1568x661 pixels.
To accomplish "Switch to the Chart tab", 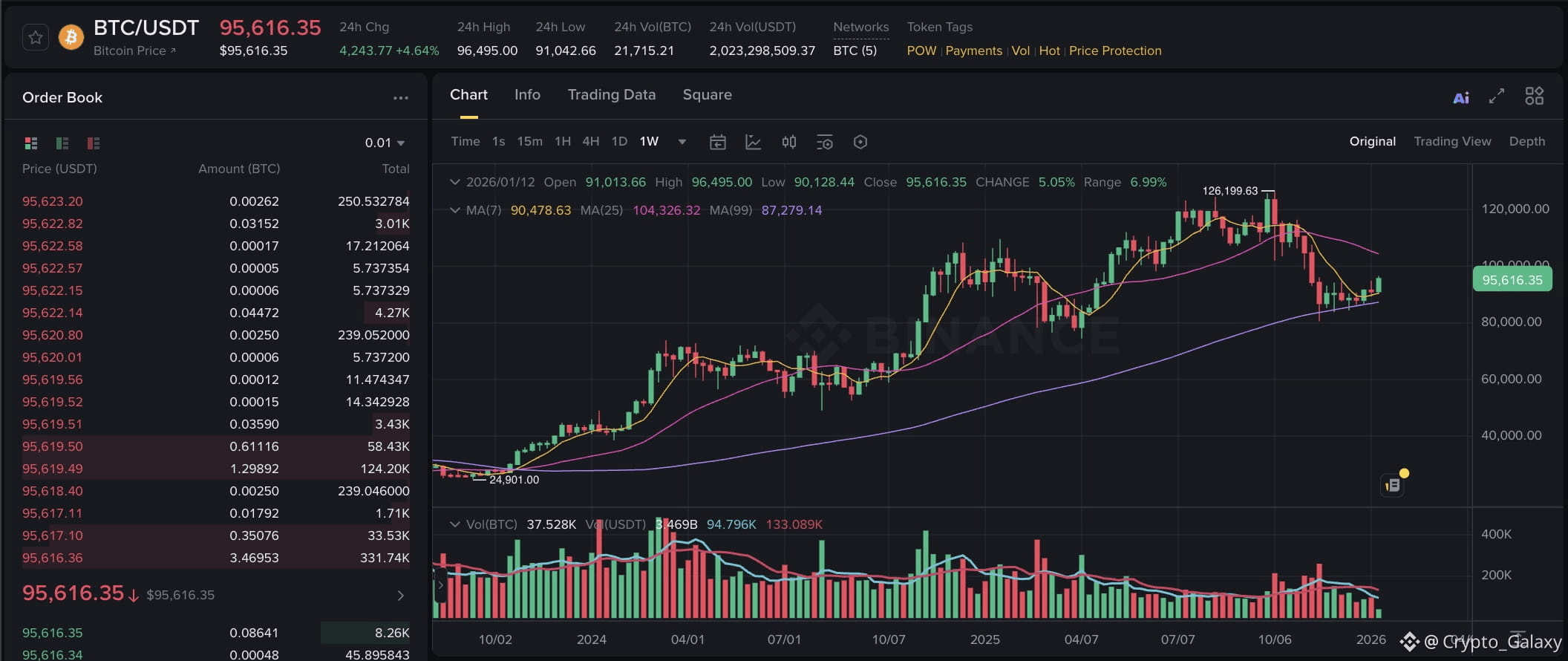I will coord(468,95).
